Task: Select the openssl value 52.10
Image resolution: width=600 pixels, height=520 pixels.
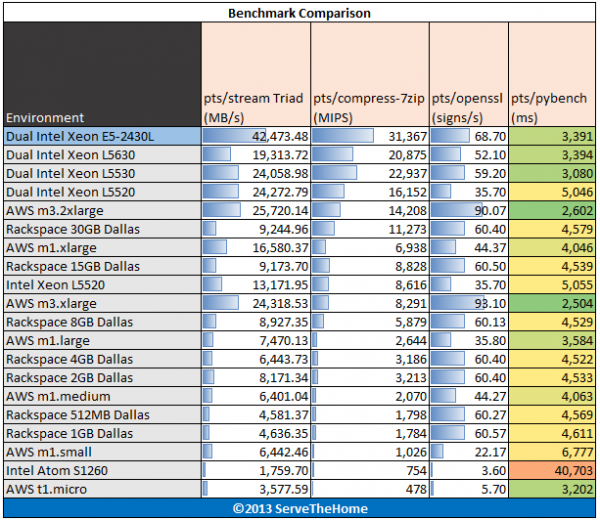Action: [x=469, y=155]
